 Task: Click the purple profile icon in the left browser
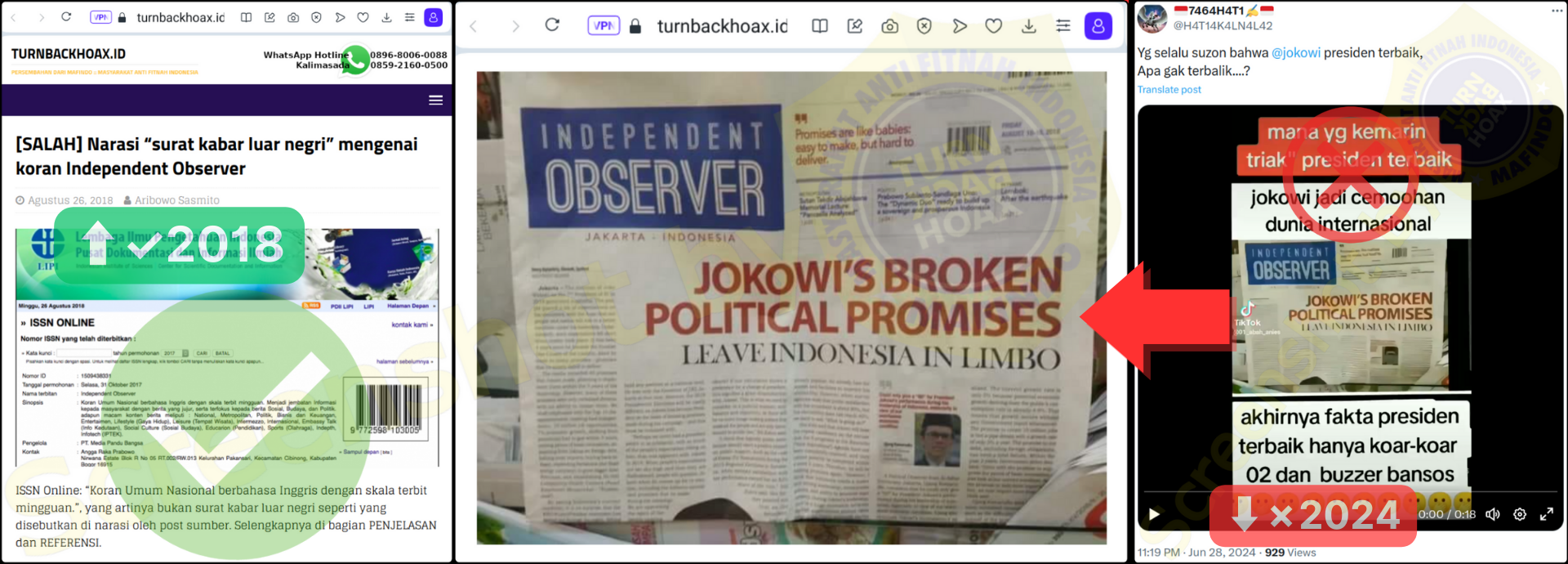click(434, 17)
